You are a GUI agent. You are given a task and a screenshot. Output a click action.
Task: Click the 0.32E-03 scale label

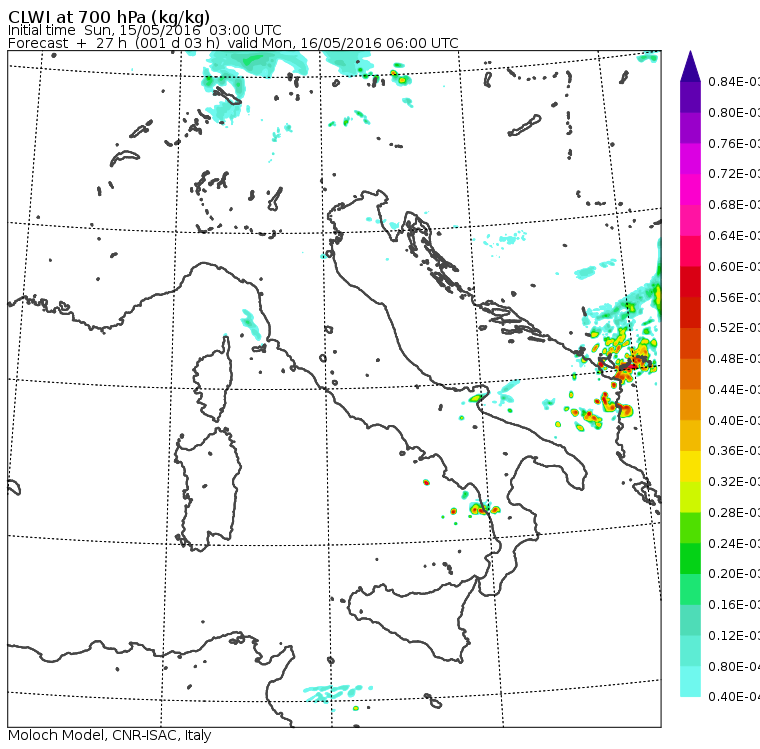tap(734, 481)
